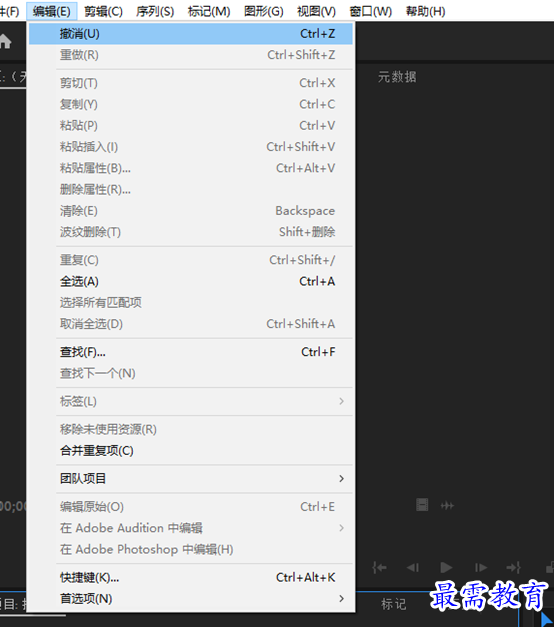Image resolution: width=554 pixels, height=627 pixels.
Task: Choose 复制(Y) menu item
Action: [x=191, y=104]
